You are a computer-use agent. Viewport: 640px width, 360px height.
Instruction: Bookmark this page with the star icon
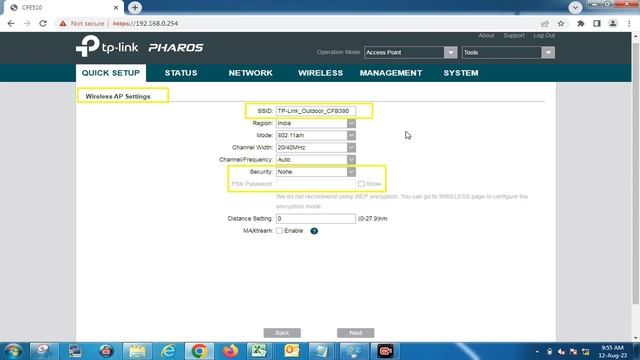561,24
